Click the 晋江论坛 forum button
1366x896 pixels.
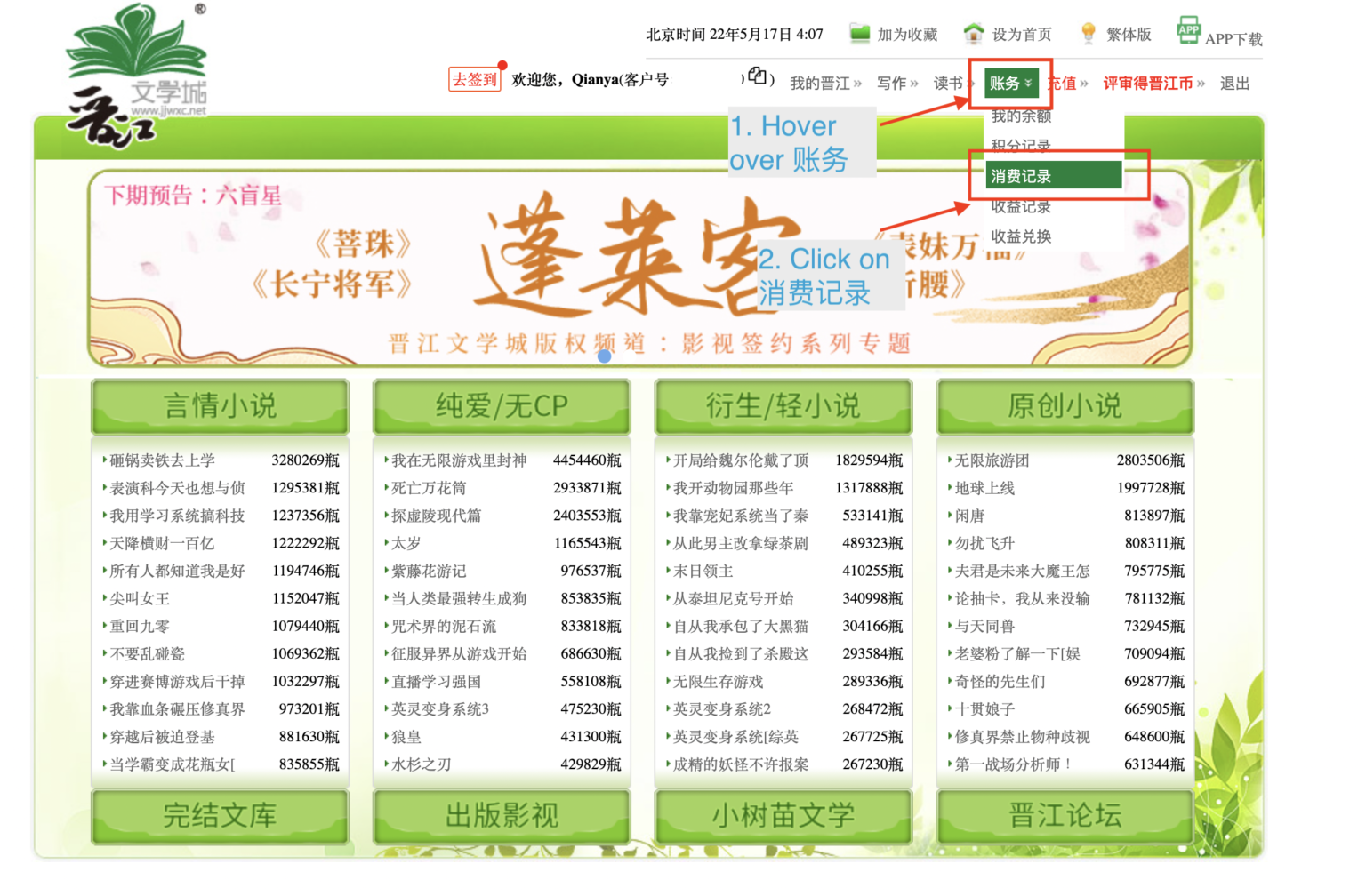1065,815
